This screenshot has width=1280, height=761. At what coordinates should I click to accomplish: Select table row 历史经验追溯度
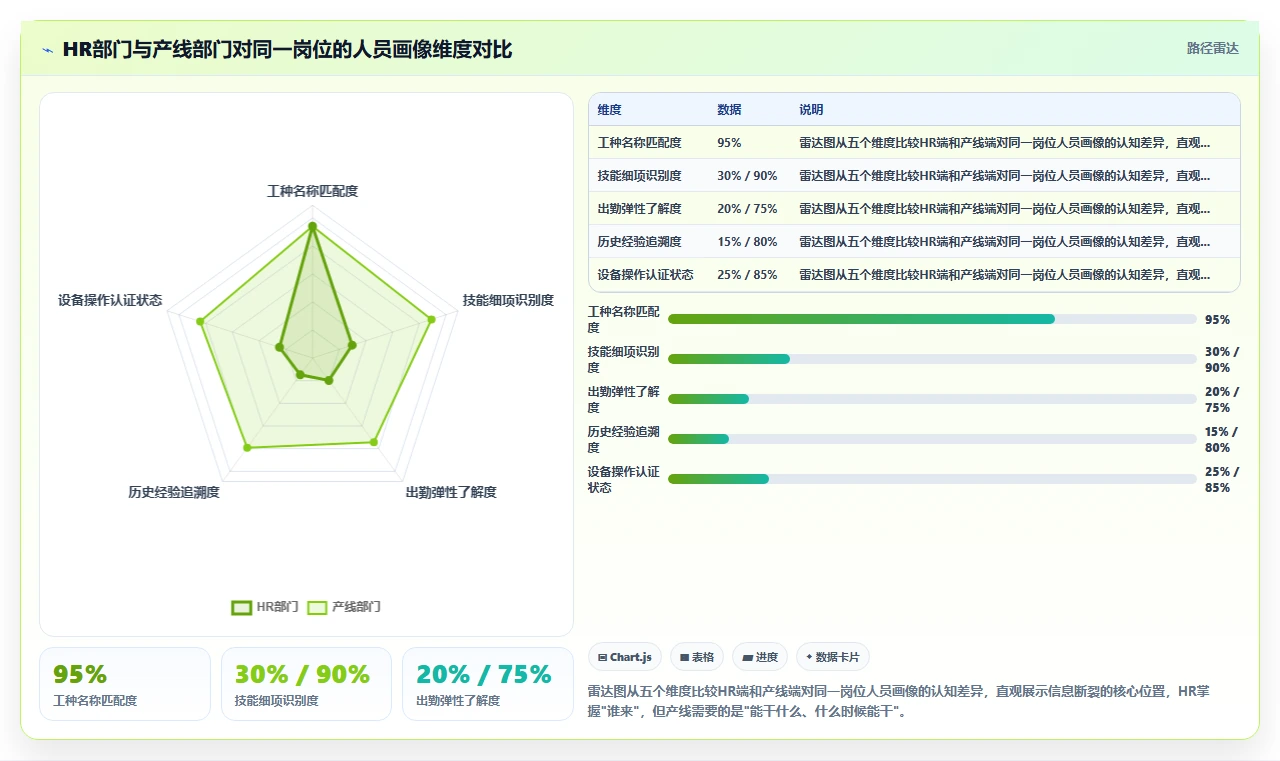pyautogui.click(x=914, y=242)
